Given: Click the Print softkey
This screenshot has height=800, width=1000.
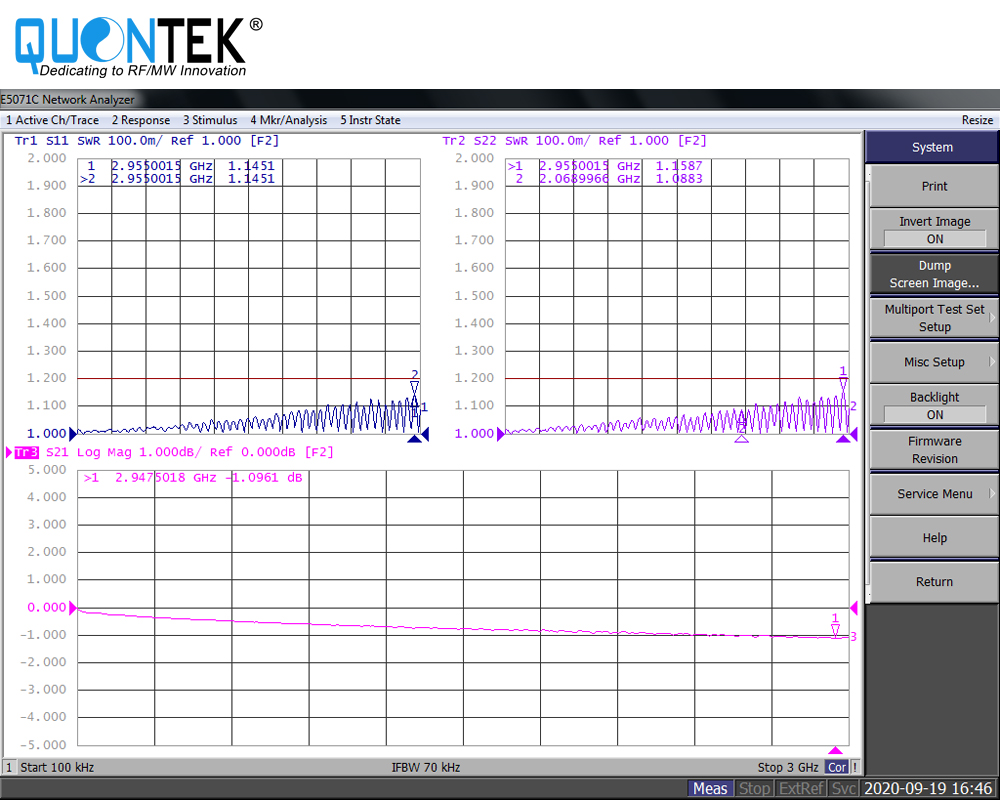Looking at the screenshot, I should pos(934,186).
